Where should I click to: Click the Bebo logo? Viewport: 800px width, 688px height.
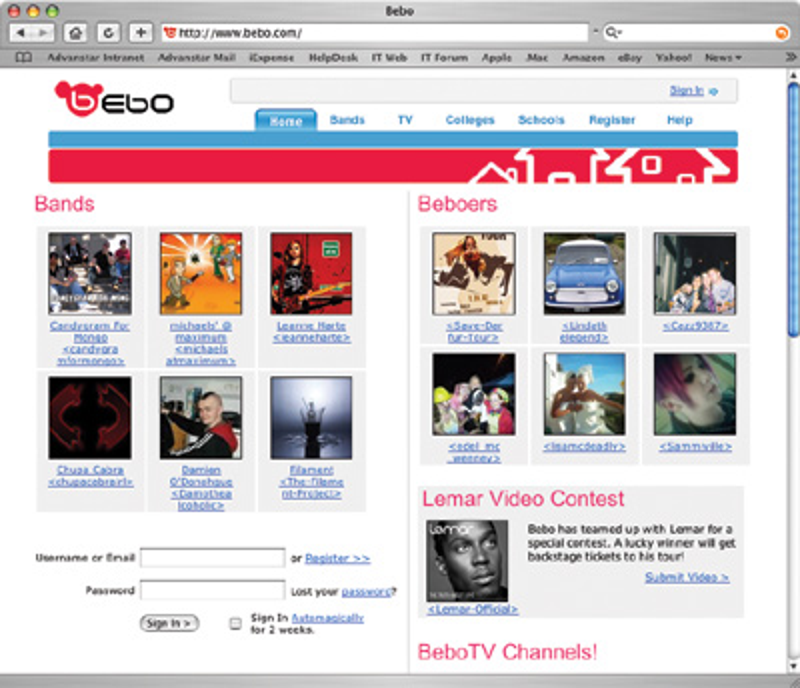(x=114, y=99)
